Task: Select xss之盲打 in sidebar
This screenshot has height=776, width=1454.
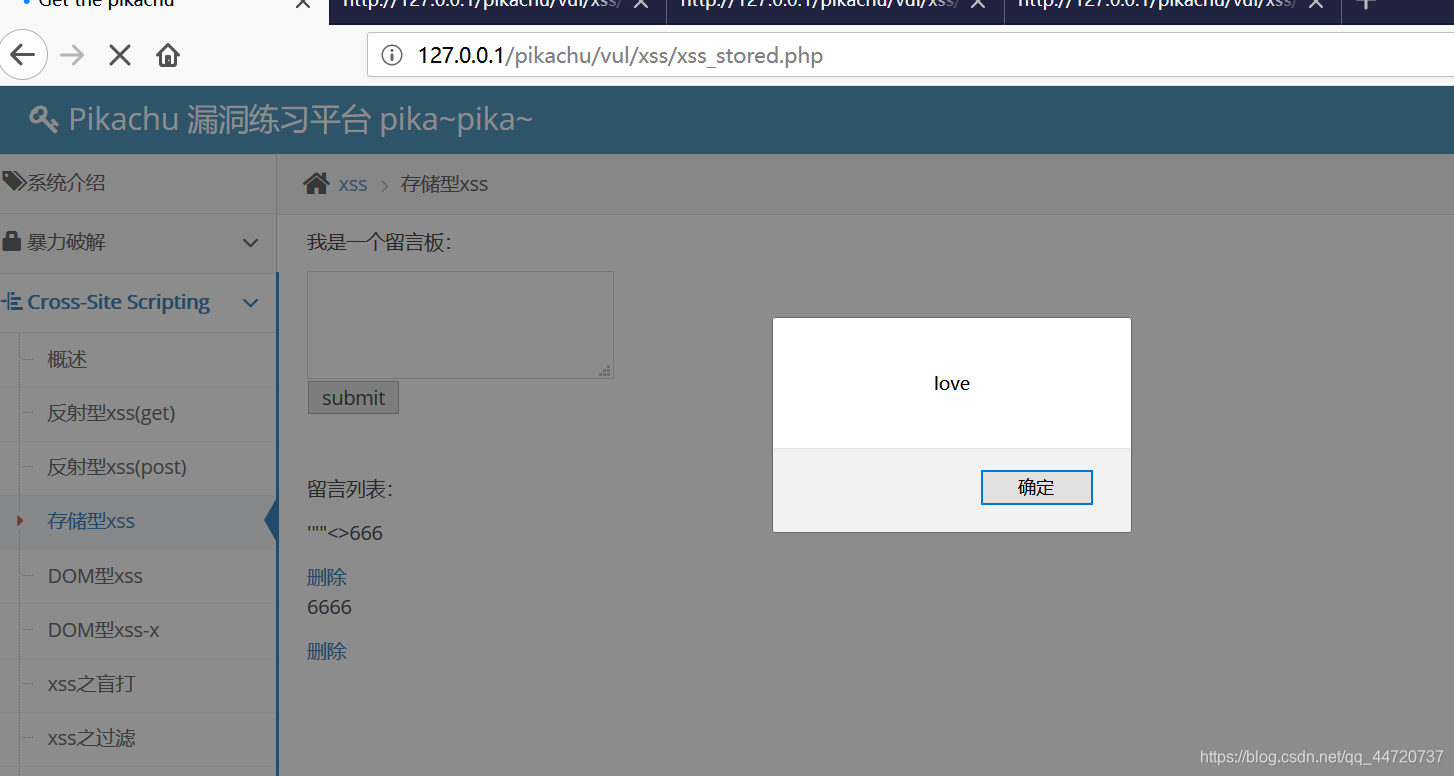Action: click(138, 684)
